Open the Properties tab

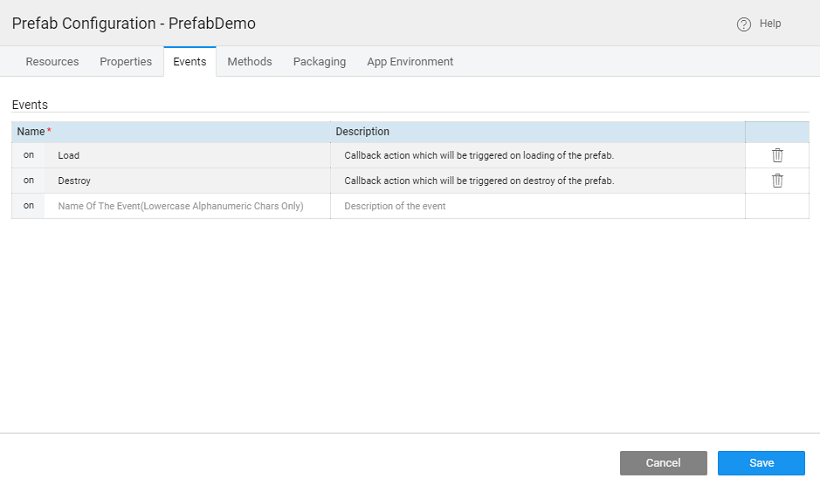coord(126,62)
